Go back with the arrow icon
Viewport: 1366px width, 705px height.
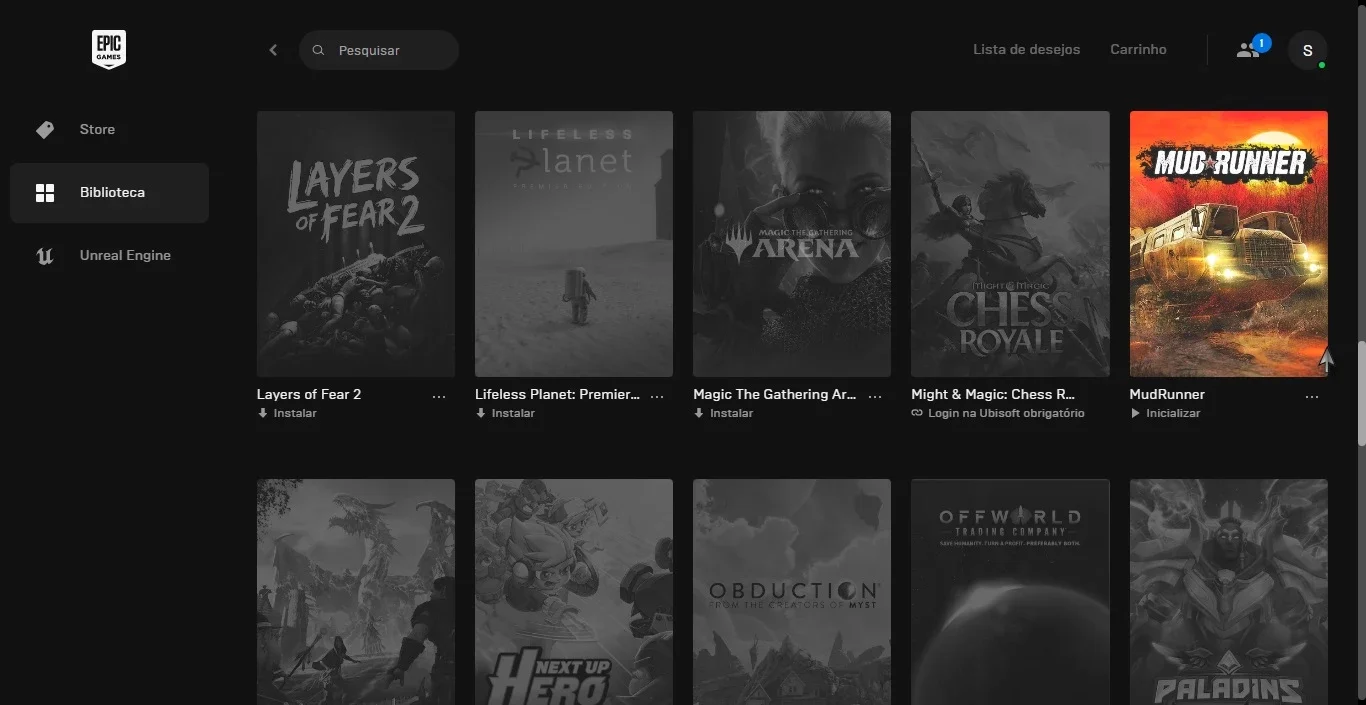point(273,50)
